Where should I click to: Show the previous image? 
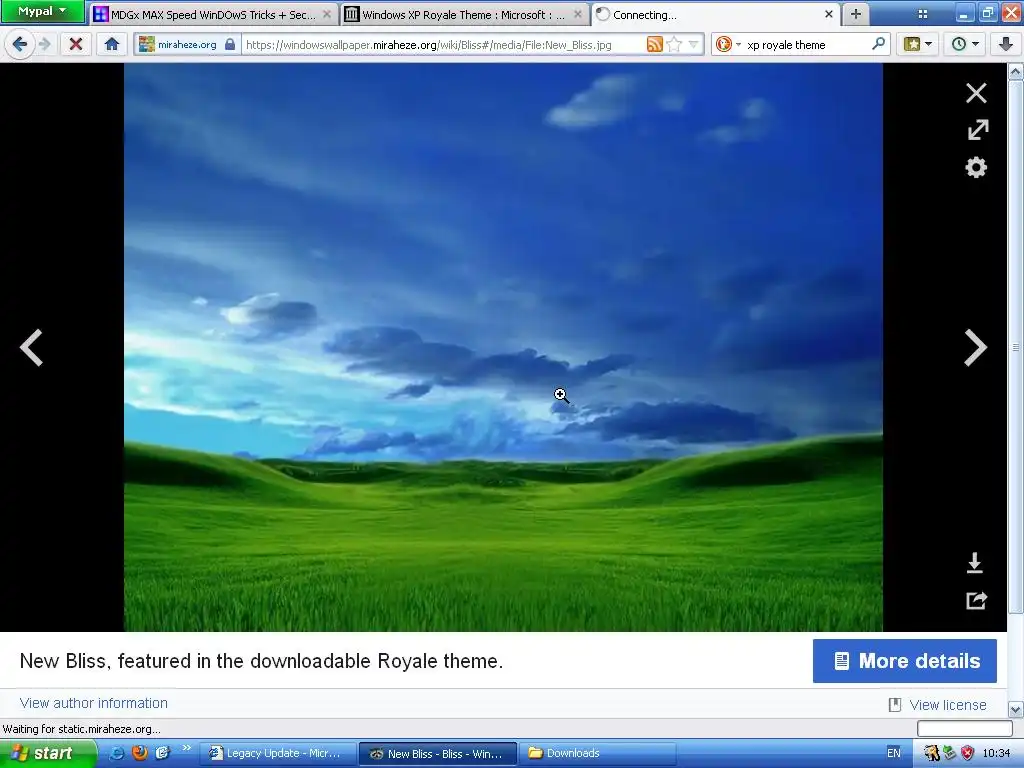tap(31, 347)
